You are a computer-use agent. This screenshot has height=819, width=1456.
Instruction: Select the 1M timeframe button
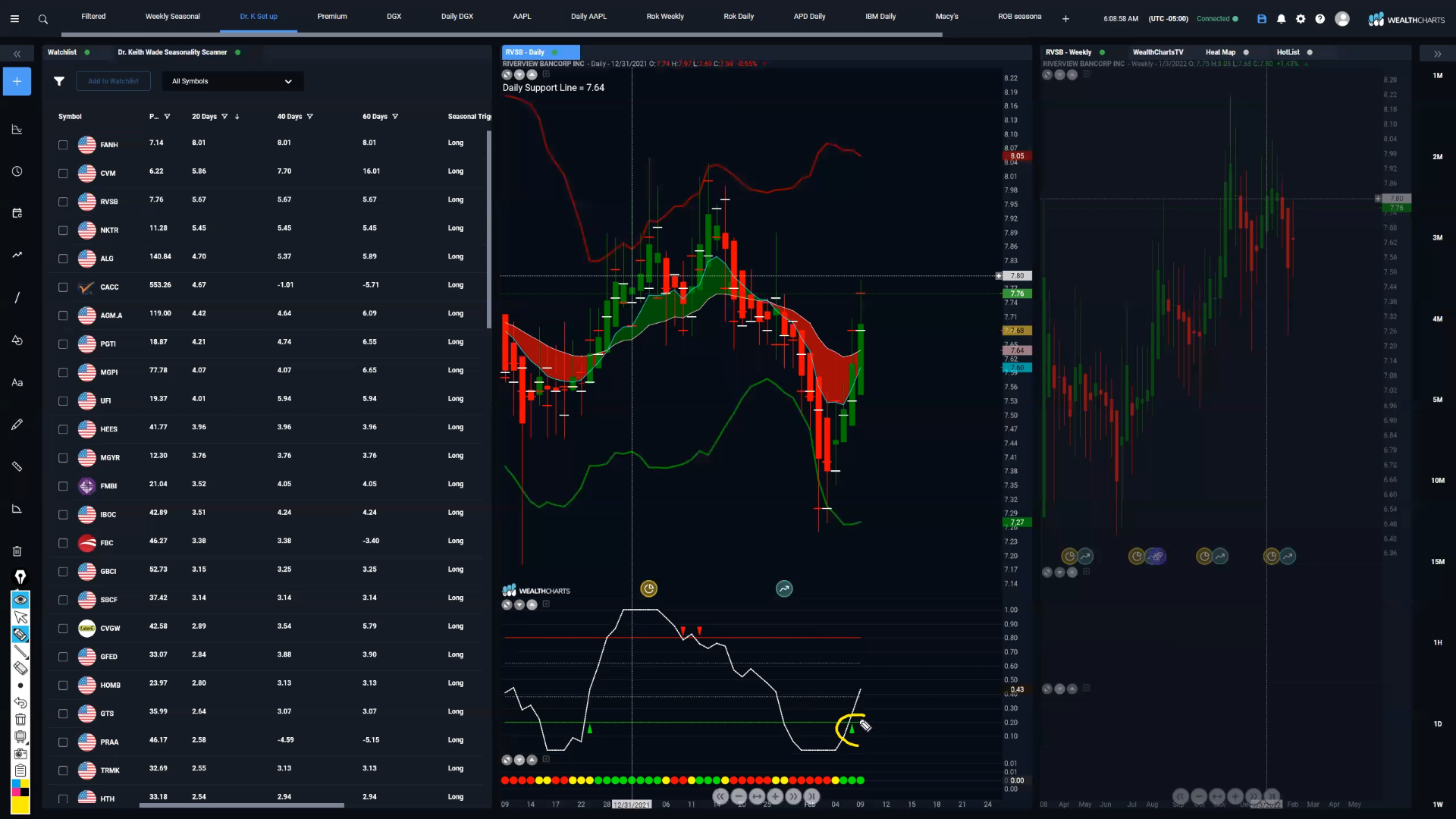tap(1438, 76)
